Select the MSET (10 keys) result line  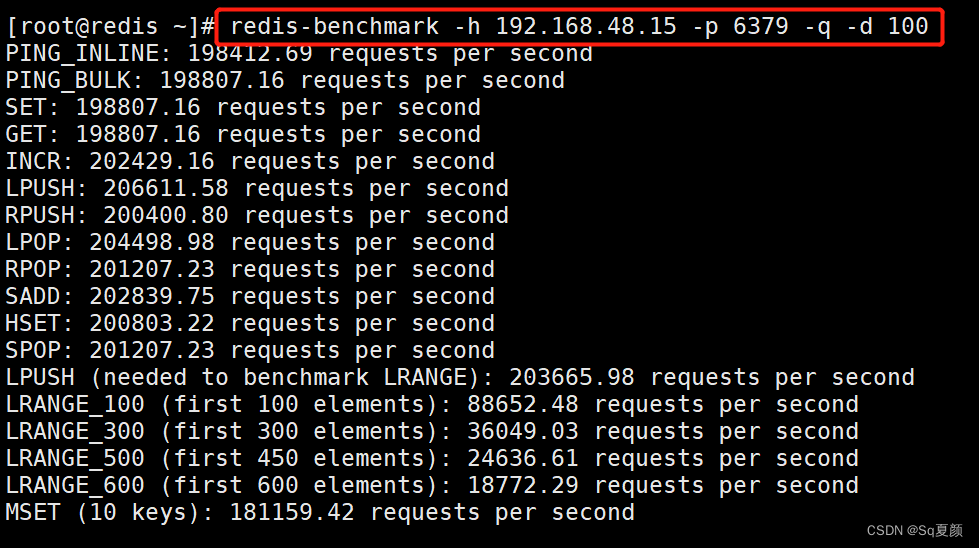[320, 512]
